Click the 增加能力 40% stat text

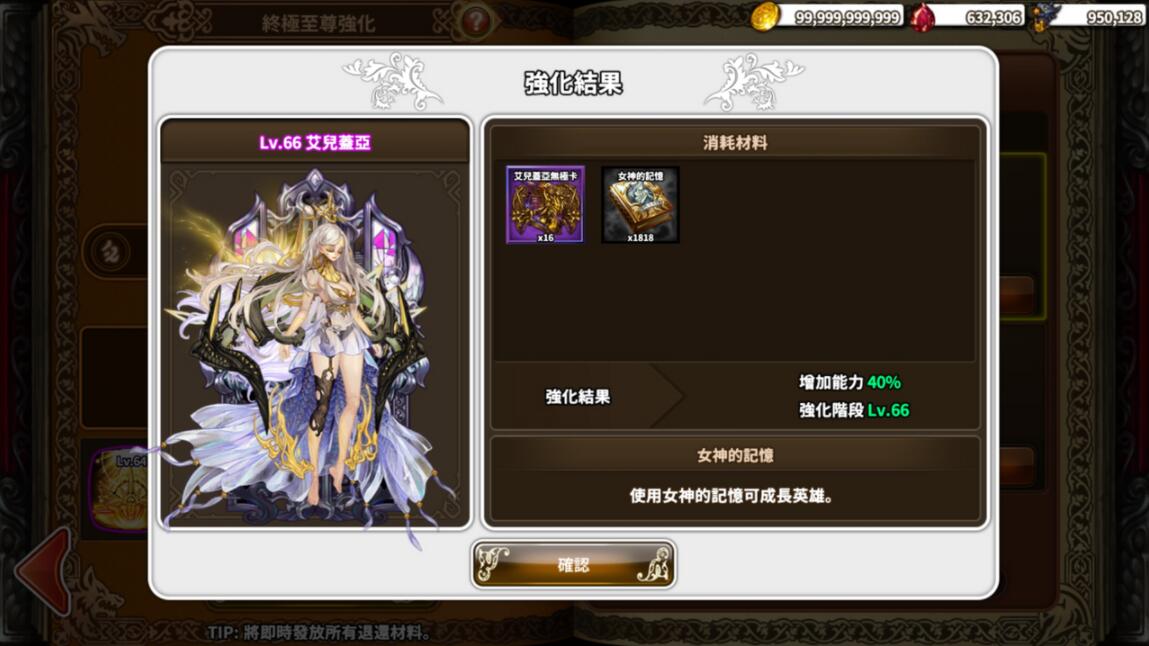(x=849, y=382)
